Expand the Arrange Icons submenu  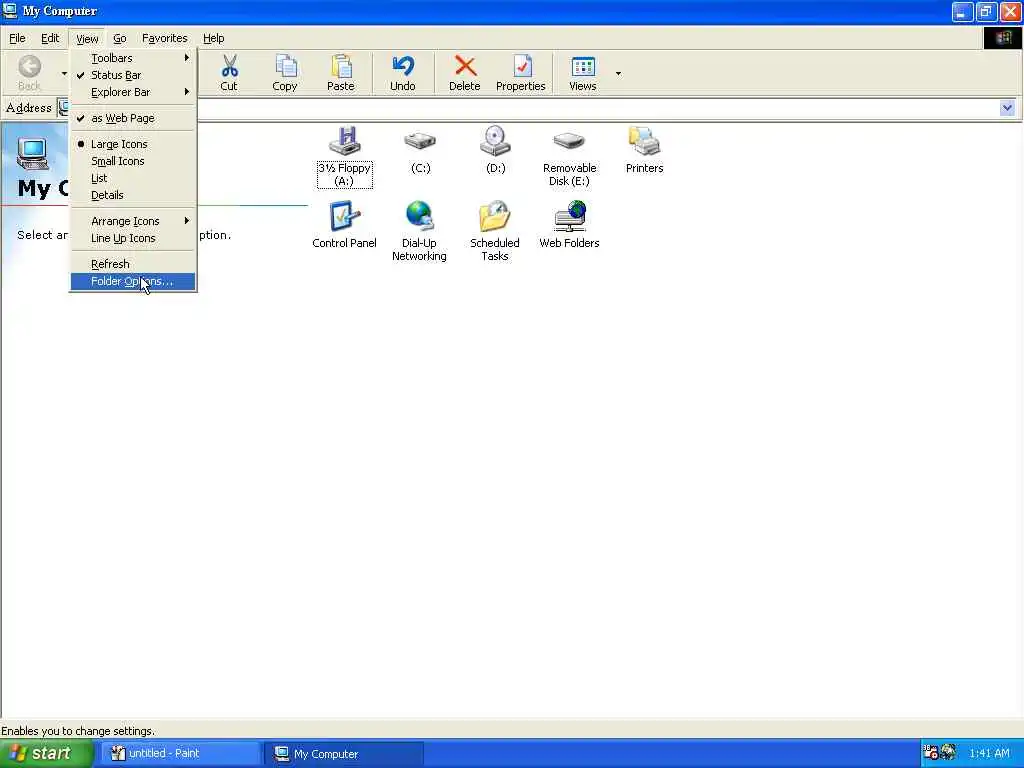133,221
